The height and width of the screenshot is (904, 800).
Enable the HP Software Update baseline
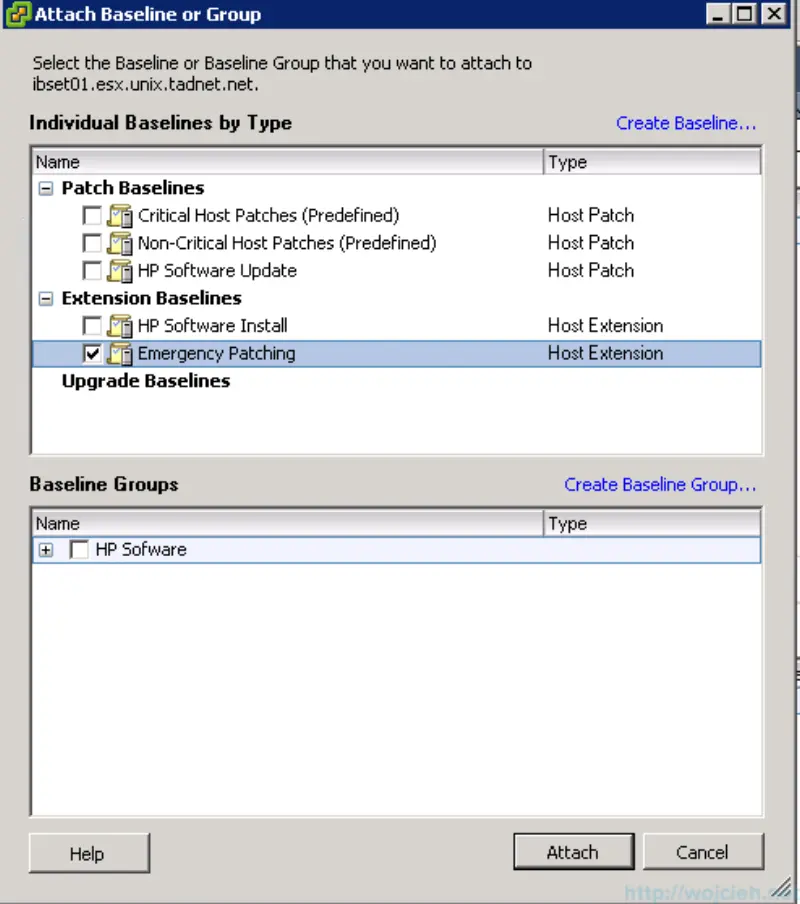[x=91, y=270]
